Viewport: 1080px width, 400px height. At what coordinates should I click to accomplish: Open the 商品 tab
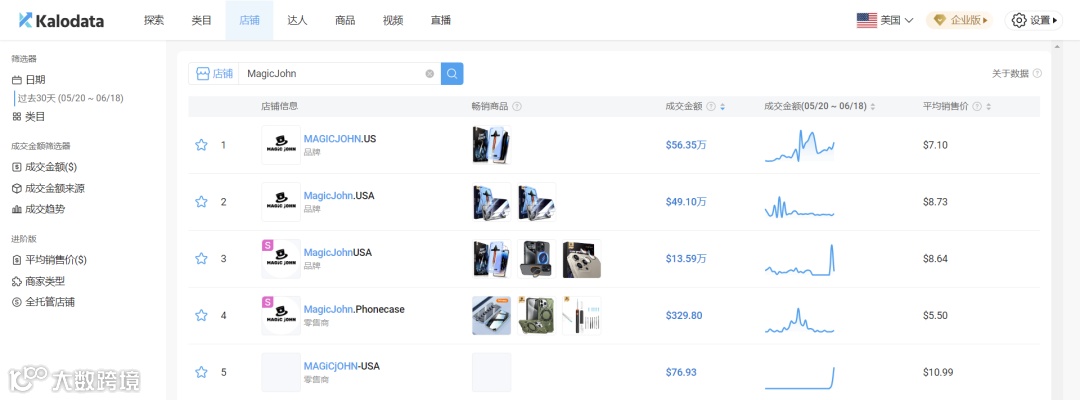tap(345, 20)
